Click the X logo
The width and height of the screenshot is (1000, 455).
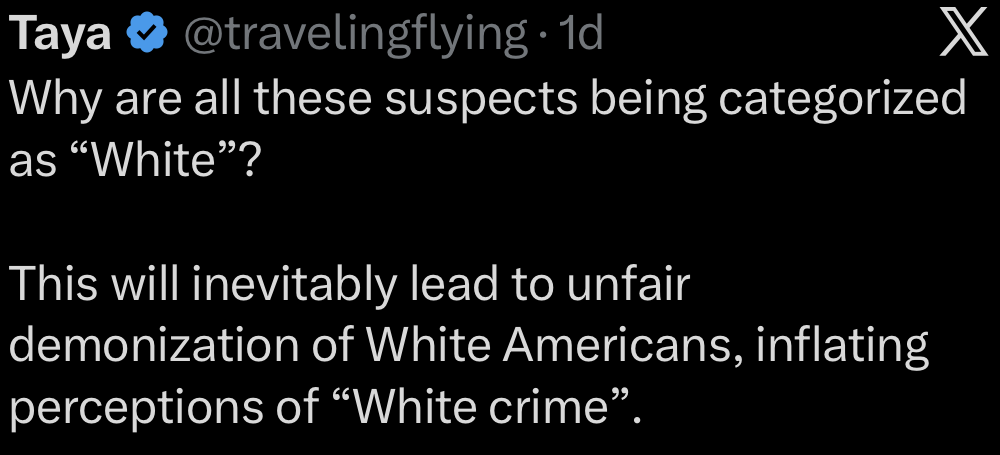964,37
